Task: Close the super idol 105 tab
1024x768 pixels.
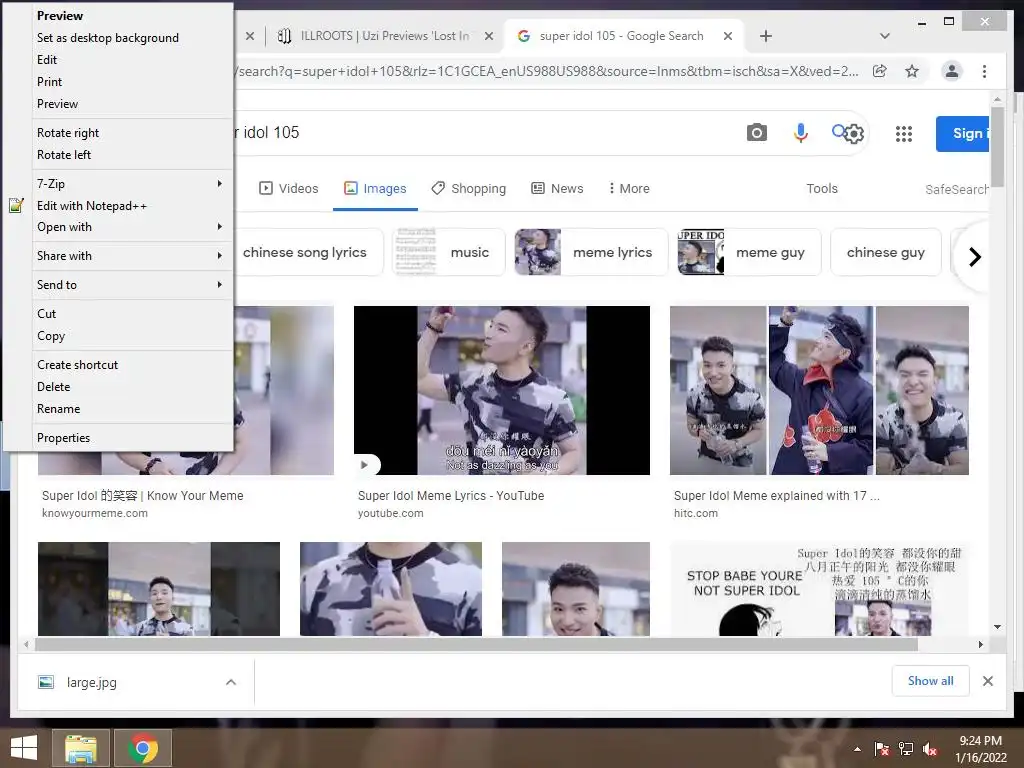Action: (728, 36)
